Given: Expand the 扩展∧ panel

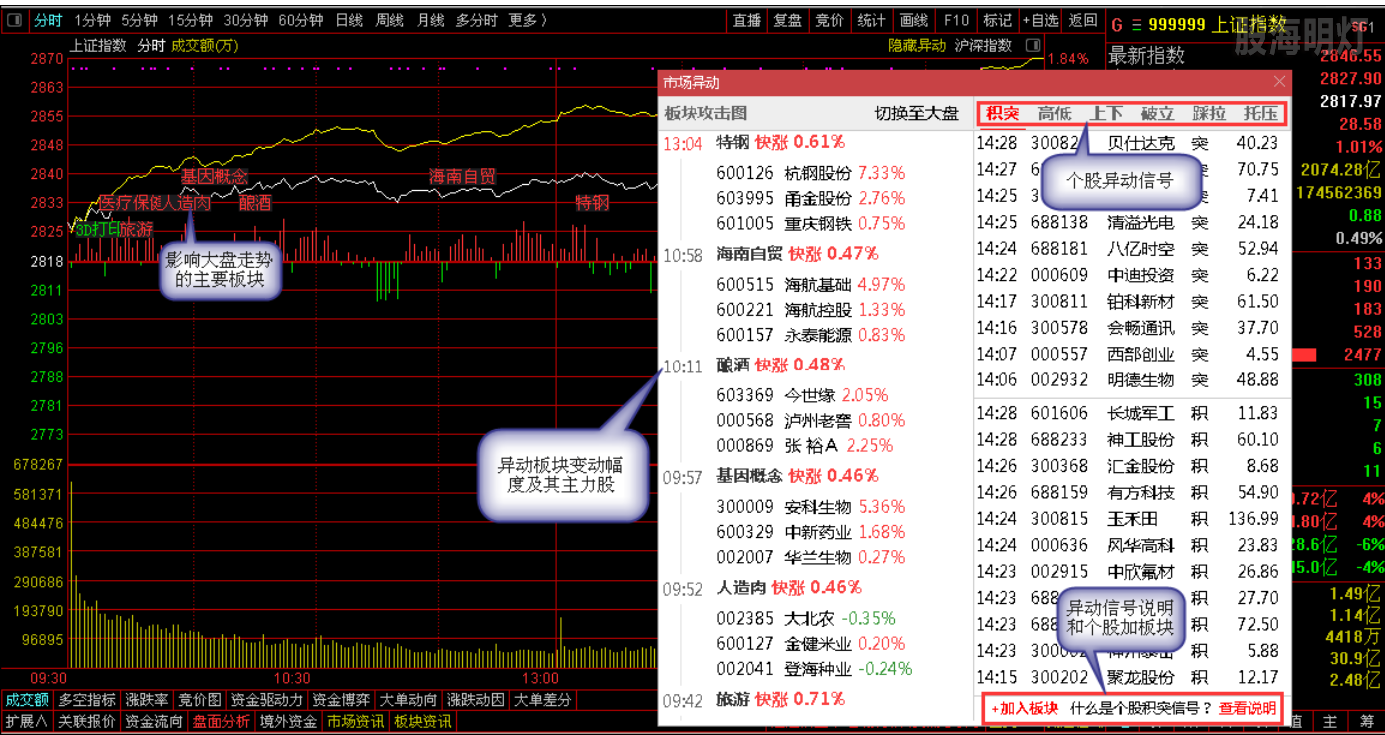Looking at the screenshot, I should [x=26, y=721].
